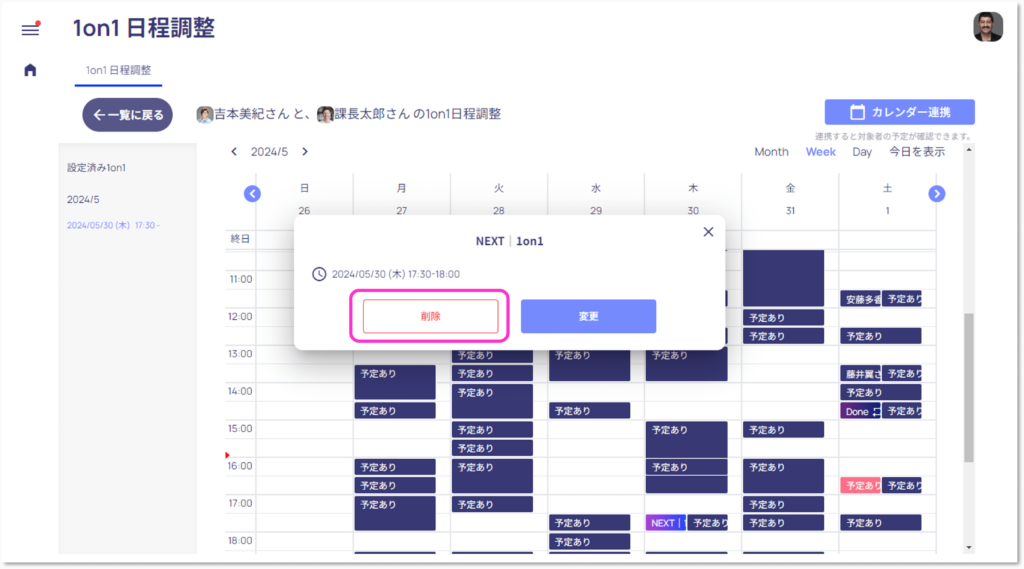1024x569 pixels.
Task: Switch to Month view
Action: pos(771,152)
